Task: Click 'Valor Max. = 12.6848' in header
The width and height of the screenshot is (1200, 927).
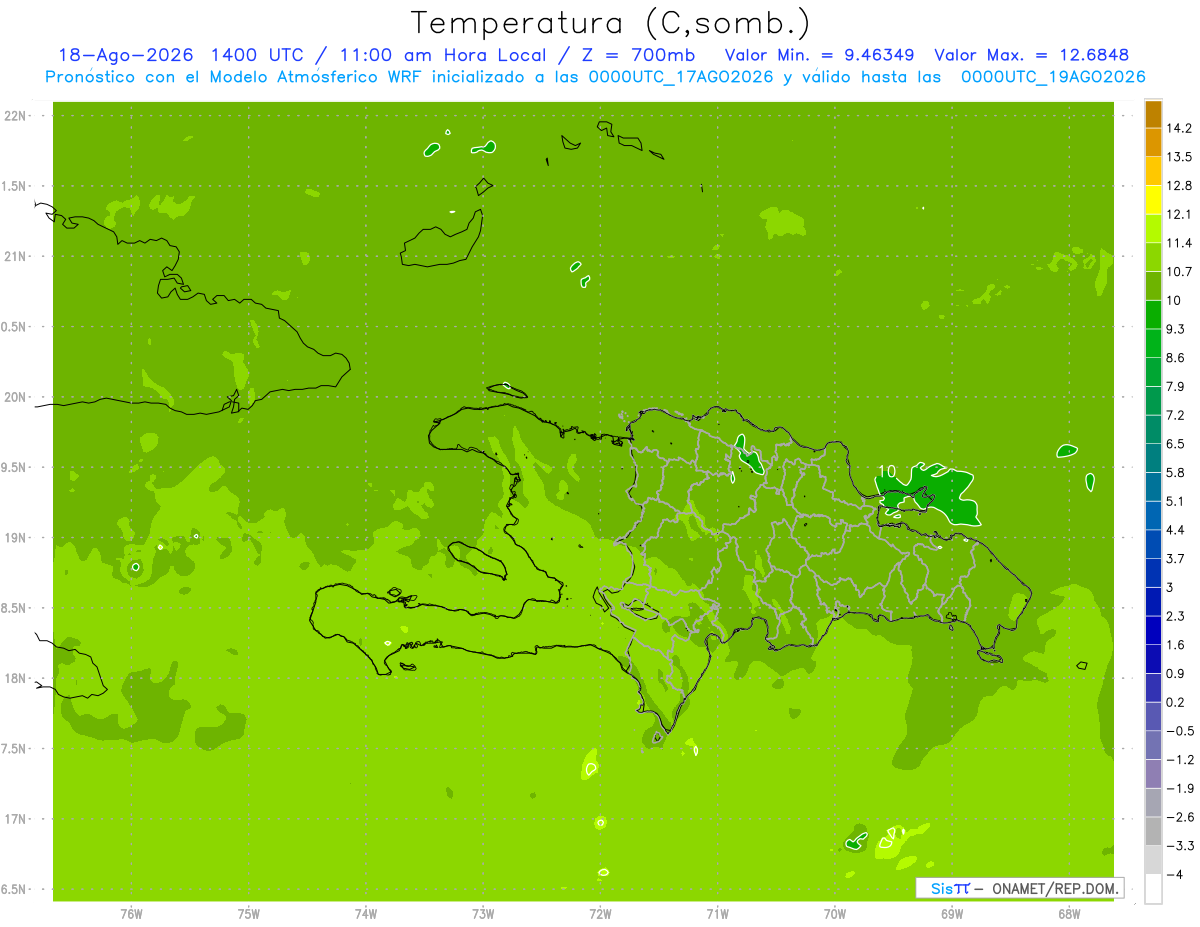Action: (1030, 55)
